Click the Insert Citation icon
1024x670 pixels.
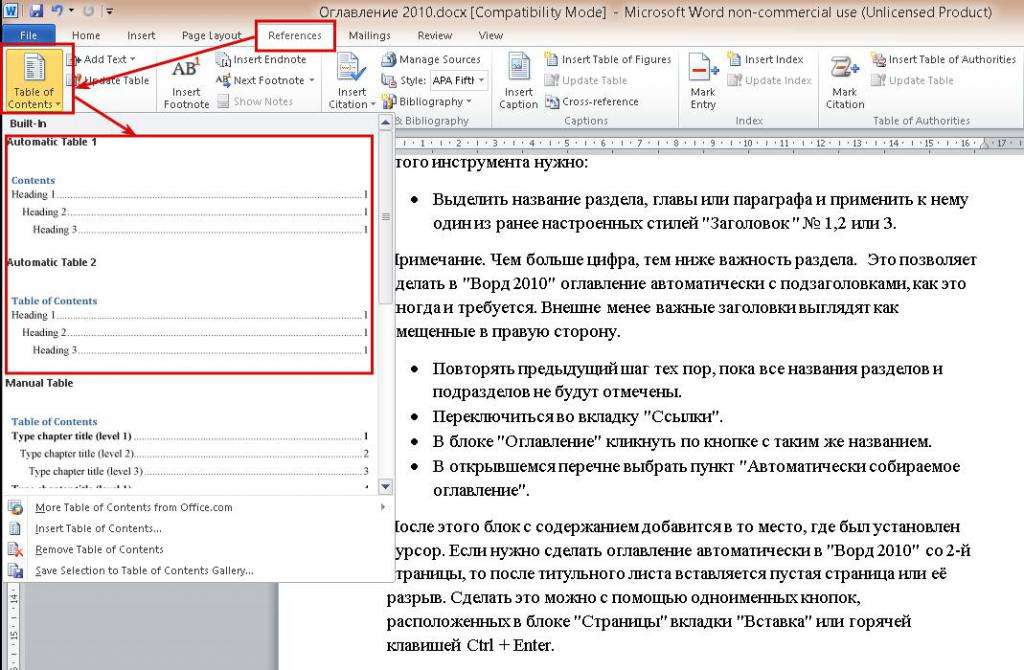(x=351, y=69)
